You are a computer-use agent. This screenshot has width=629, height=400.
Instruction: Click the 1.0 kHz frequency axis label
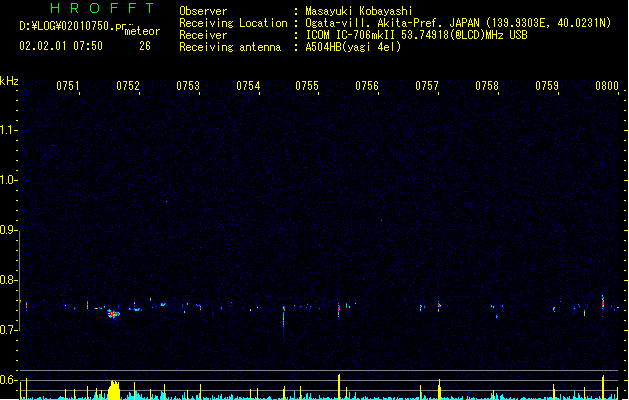[8, 180]
